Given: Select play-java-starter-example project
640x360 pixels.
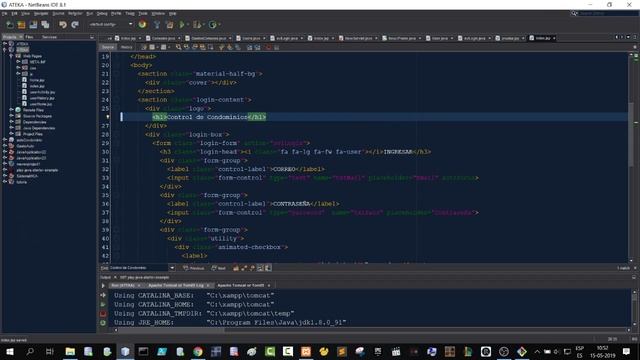Looking at the screenshot, I should (37, 170).
